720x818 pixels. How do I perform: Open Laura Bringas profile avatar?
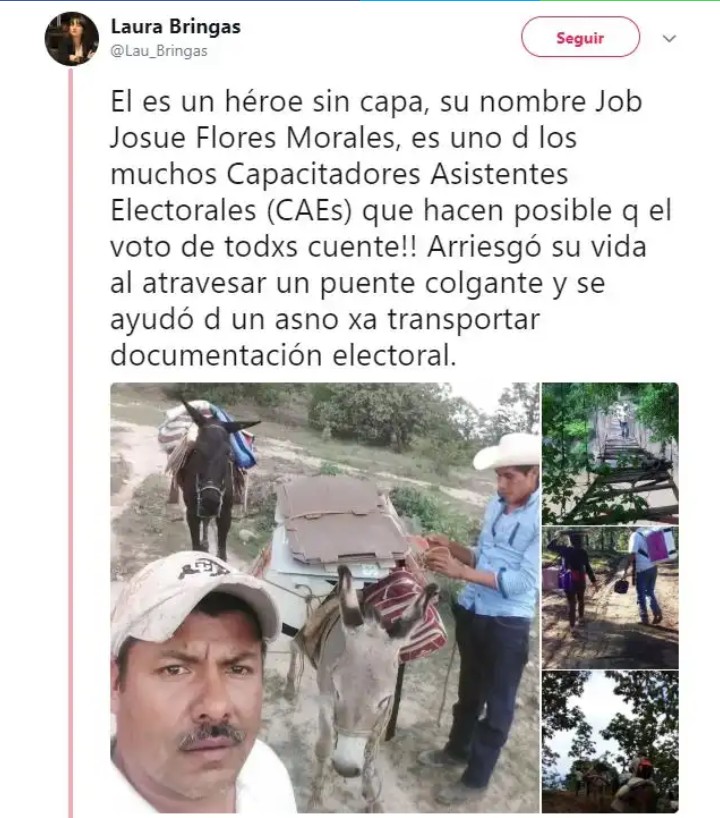click(71, 39)
